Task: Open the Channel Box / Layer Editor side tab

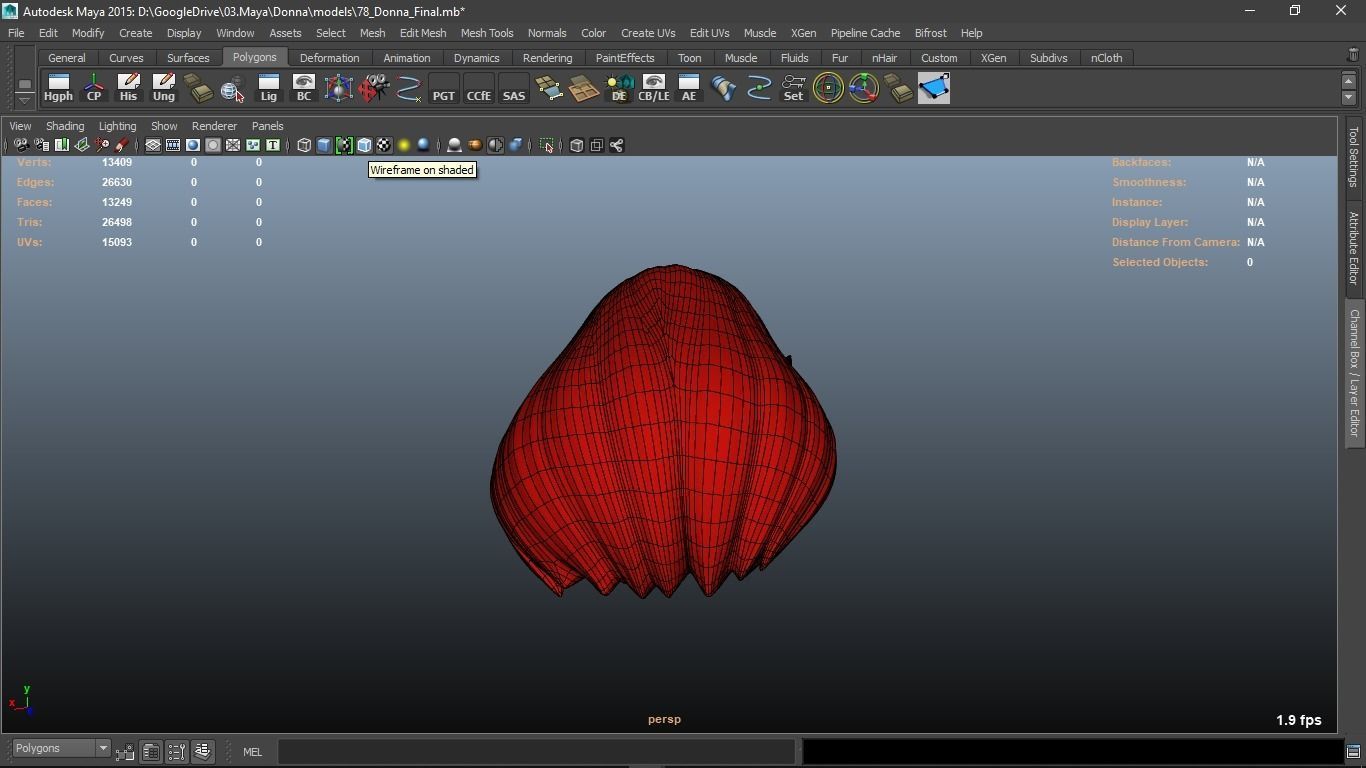Action: [x=1354, y=372]
